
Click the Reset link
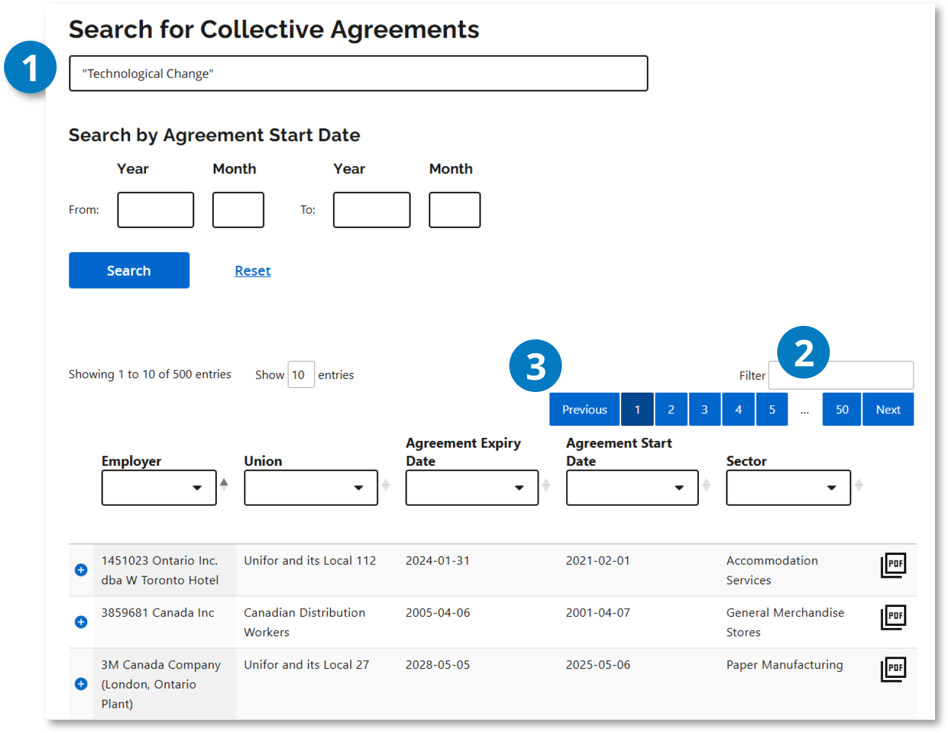[252, 270]
